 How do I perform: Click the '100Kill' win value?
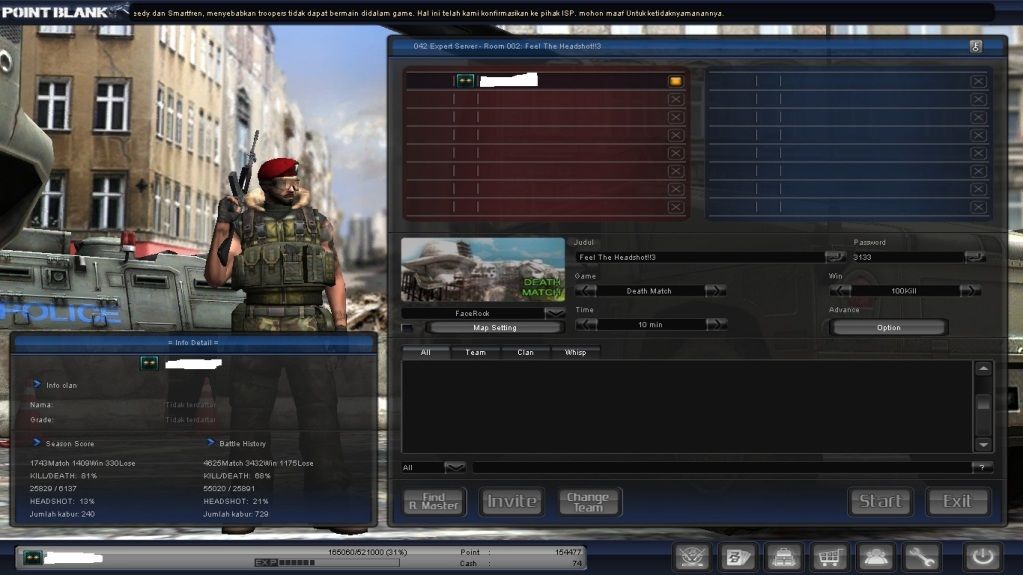click(x=904, y=291)
